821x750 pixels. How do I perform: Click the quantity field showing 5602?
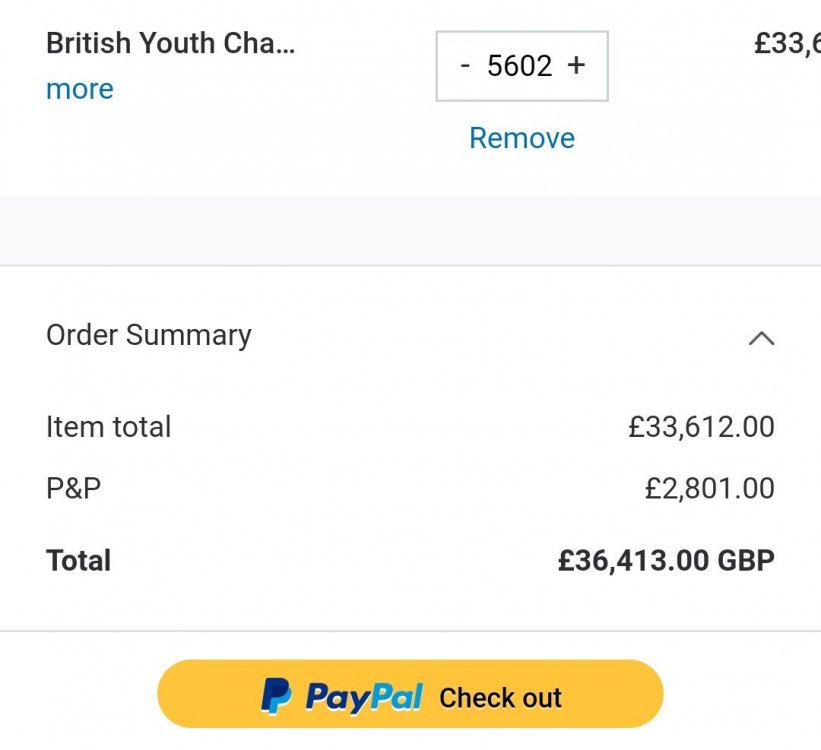click(x=520, y=66)
